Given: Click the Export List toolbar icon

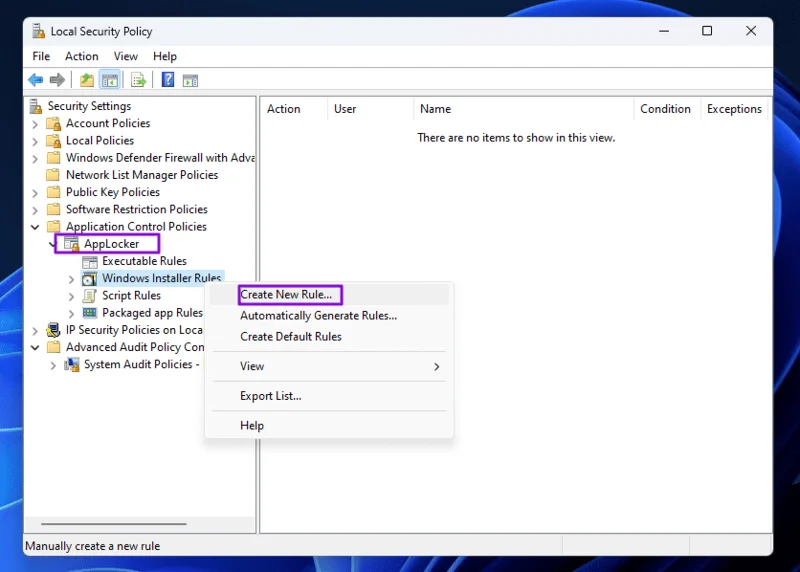Looking at the screenshot, I should click(138, 80).
